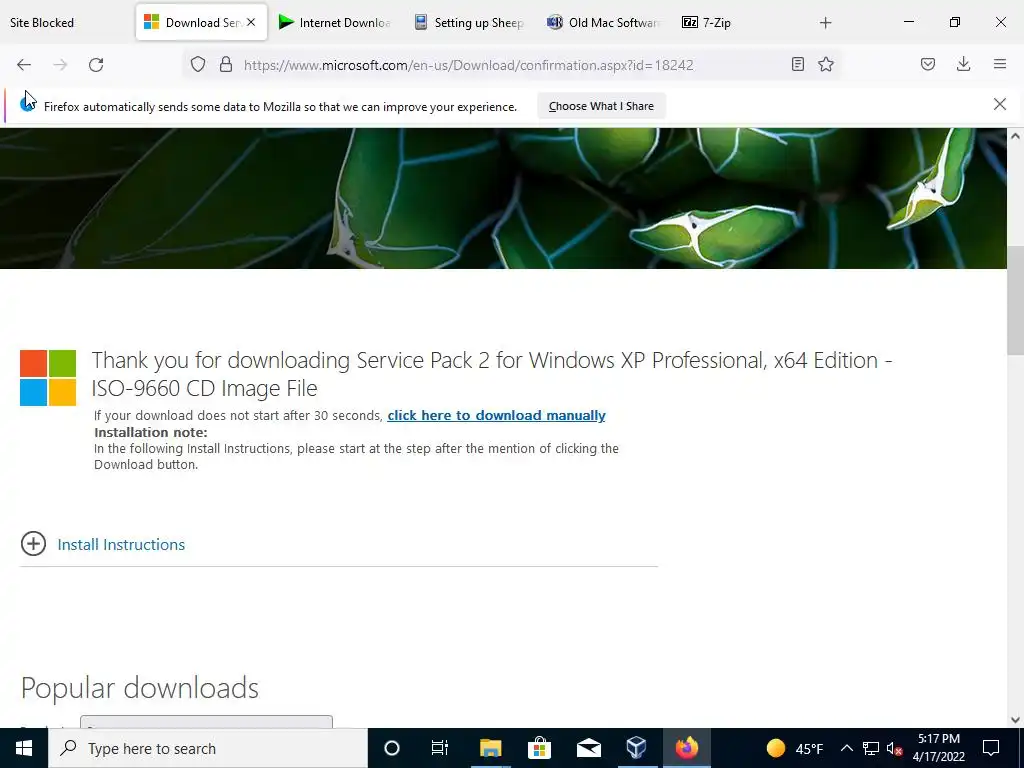
Task: Open the notification center icon
Action: tap(991, 748)
